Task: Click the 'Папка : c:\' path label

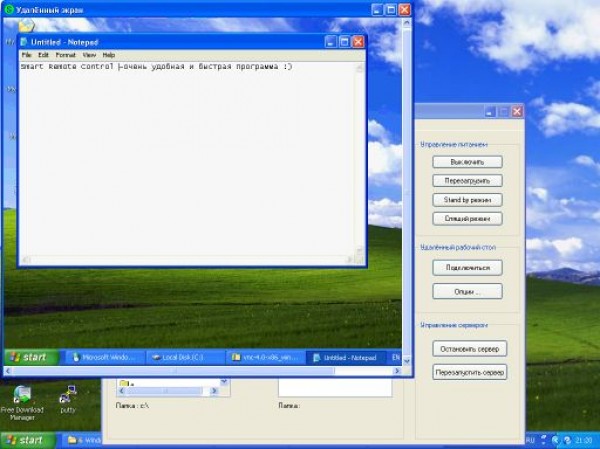Action: click(132, 405)
